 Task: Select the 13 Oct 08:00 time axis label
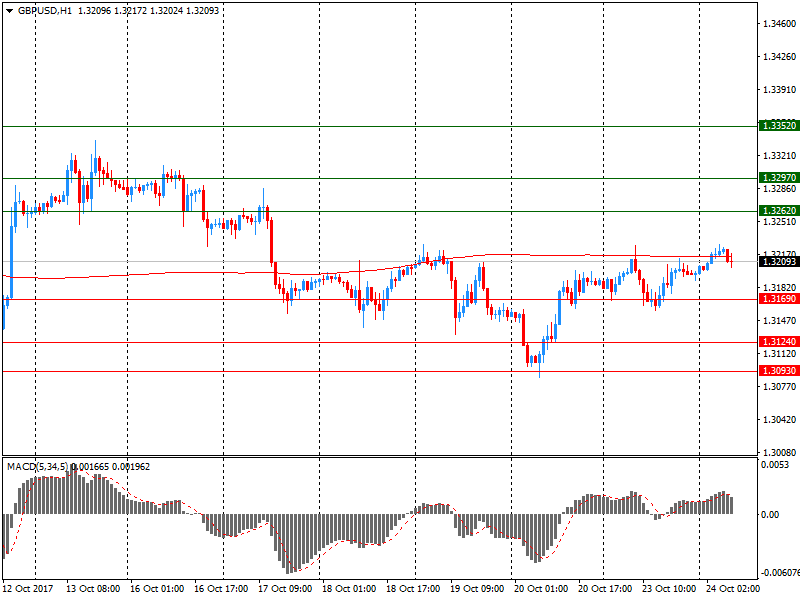click(x=93, y=589)
